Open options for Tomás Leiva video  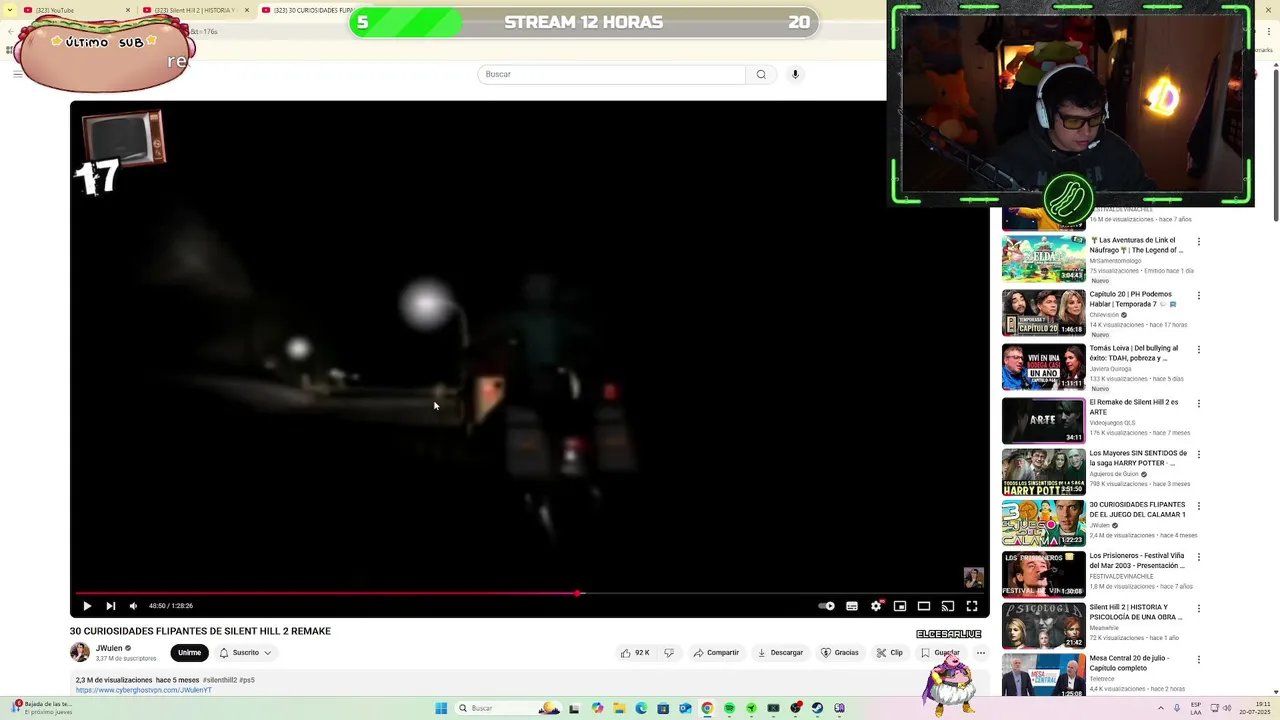(1199, 350)
